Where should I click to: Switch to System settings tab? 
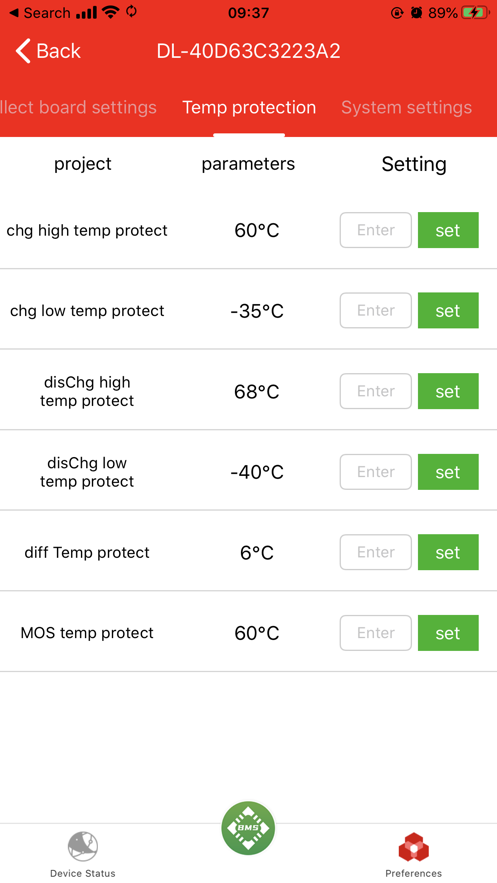406,108
